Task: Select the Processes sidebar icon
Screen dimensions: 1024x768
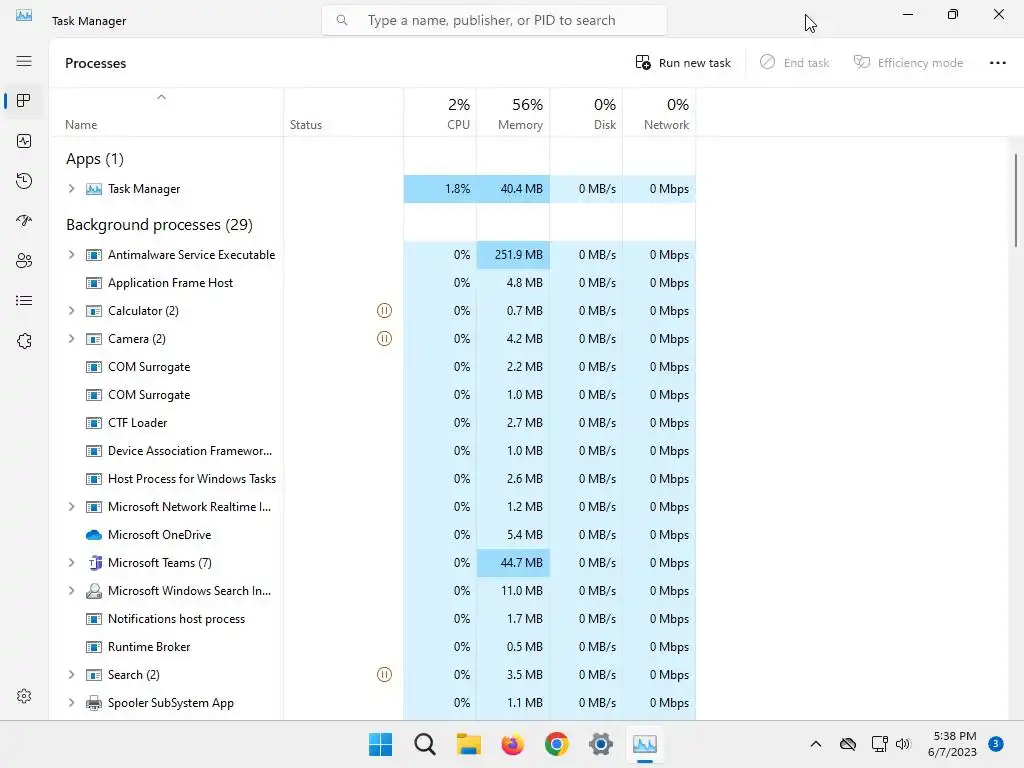Action: point(24,101)
